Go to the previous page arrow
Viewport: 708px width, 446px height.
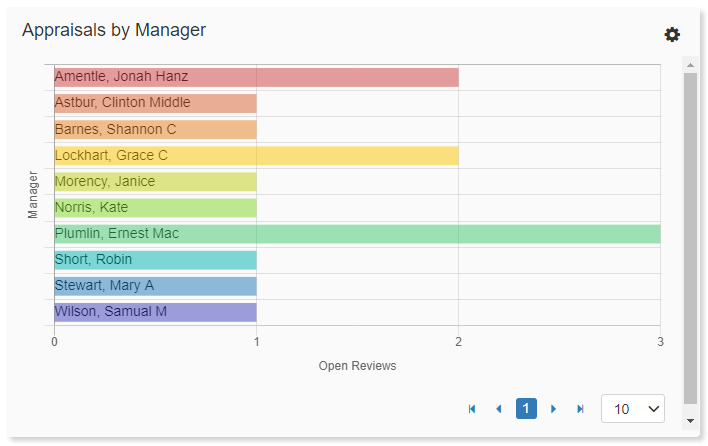coord(499,409)
